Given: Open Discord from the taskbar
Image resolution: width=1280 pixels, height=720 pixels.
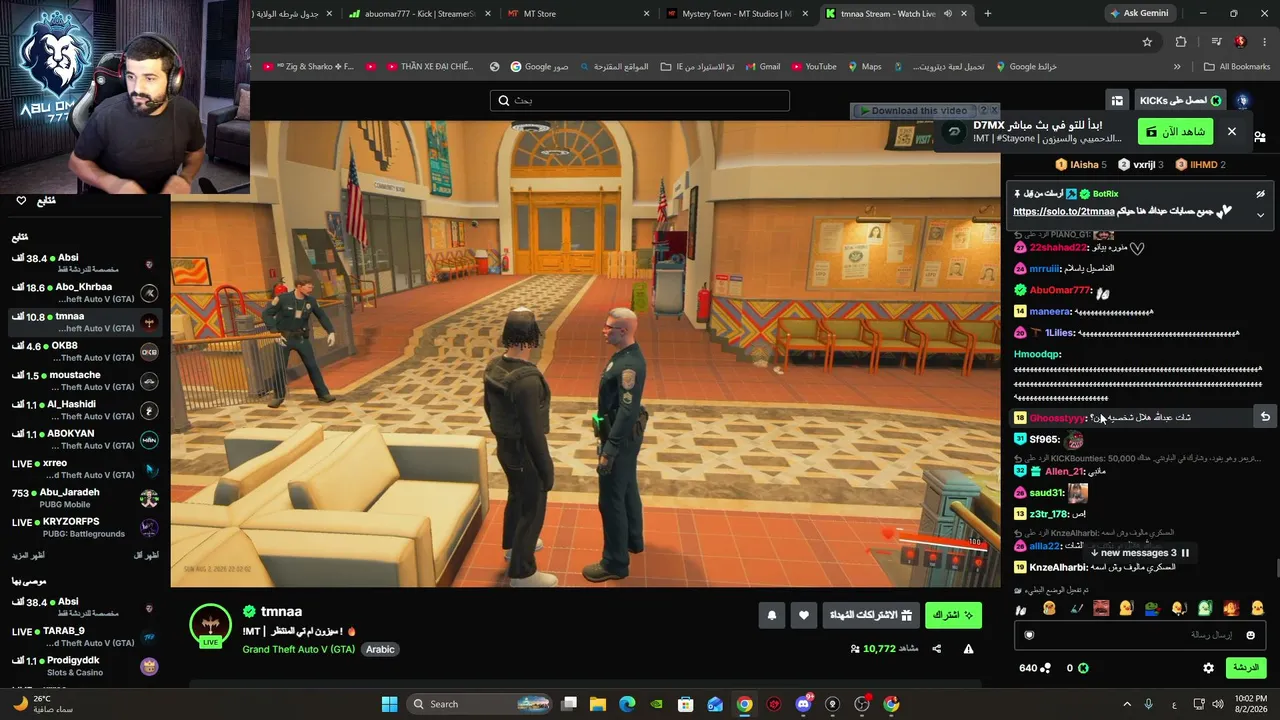Looking at the screenshot, I should [803, 704].
